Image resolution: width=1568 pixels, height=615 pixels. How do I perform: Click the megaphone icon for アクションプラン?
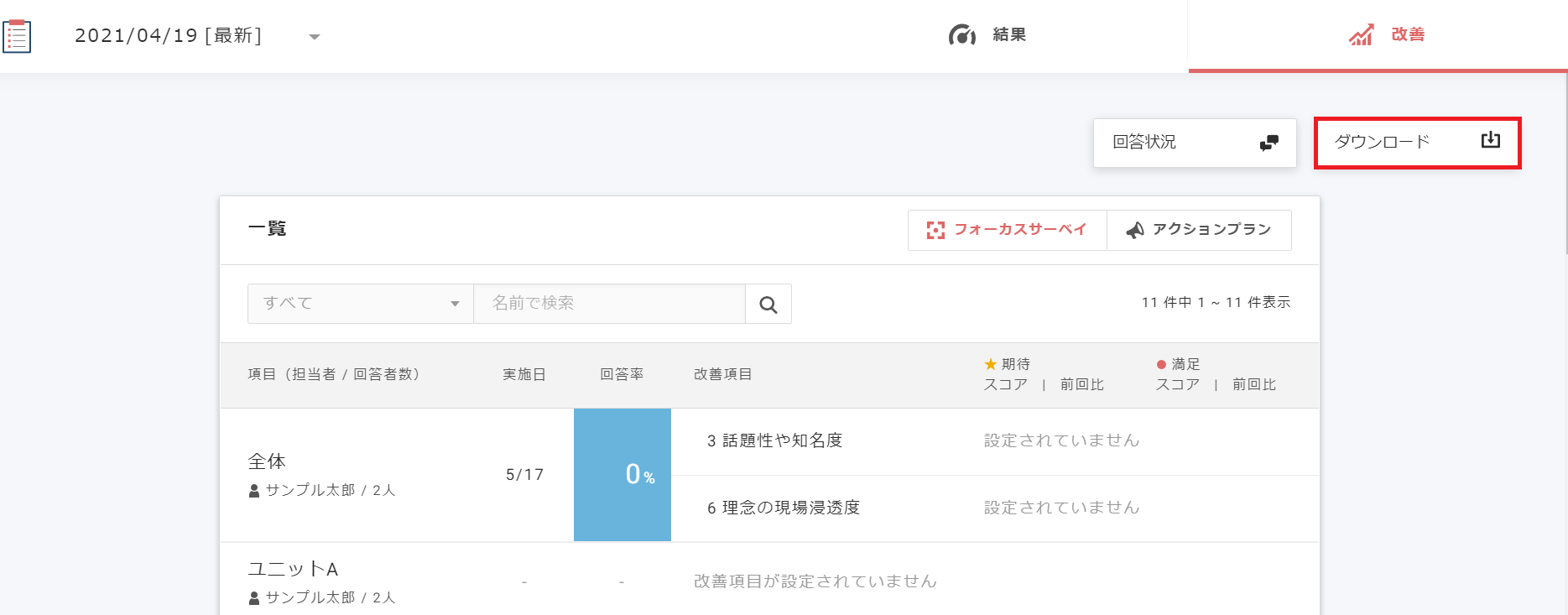tap(1134, 230)
